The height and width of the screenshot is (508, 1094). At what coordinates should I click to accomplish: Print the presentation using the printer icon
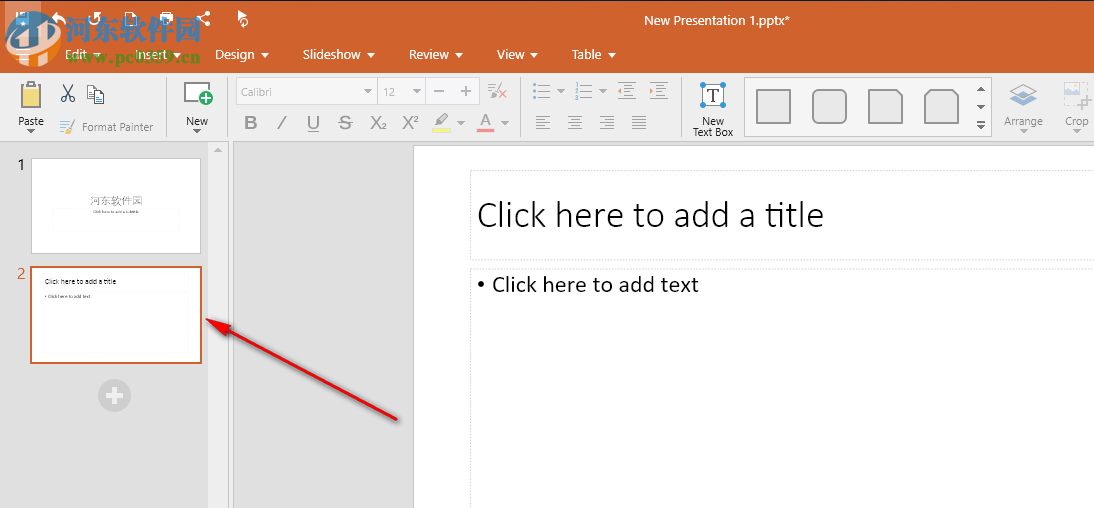tap(166, 19)
